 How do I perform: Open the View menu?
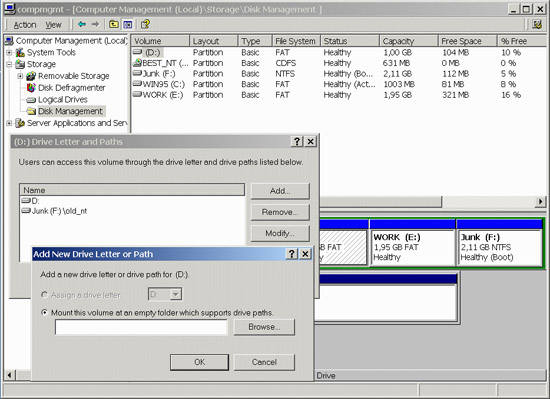(53, 25)
